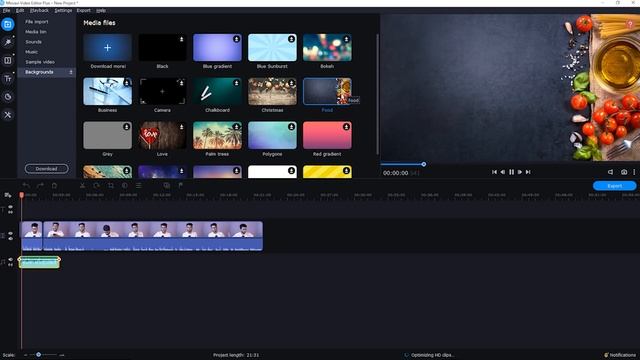This screenshot has height=360, width=640.
Task: Select File import in media list
Action: point(37,22)
